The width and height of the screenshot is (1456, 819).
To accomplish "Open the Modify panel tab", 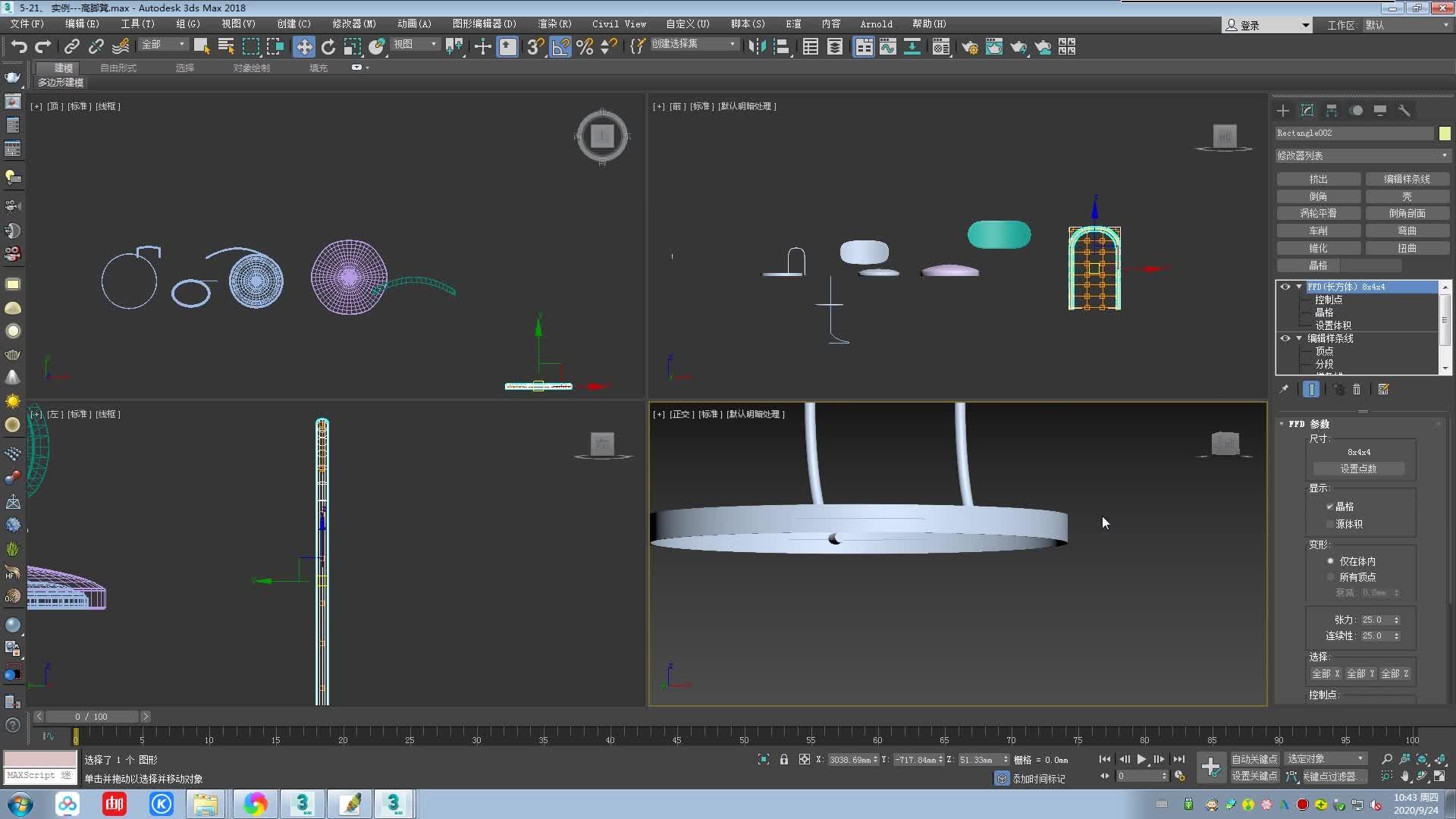I will (x=1307, y=111).
